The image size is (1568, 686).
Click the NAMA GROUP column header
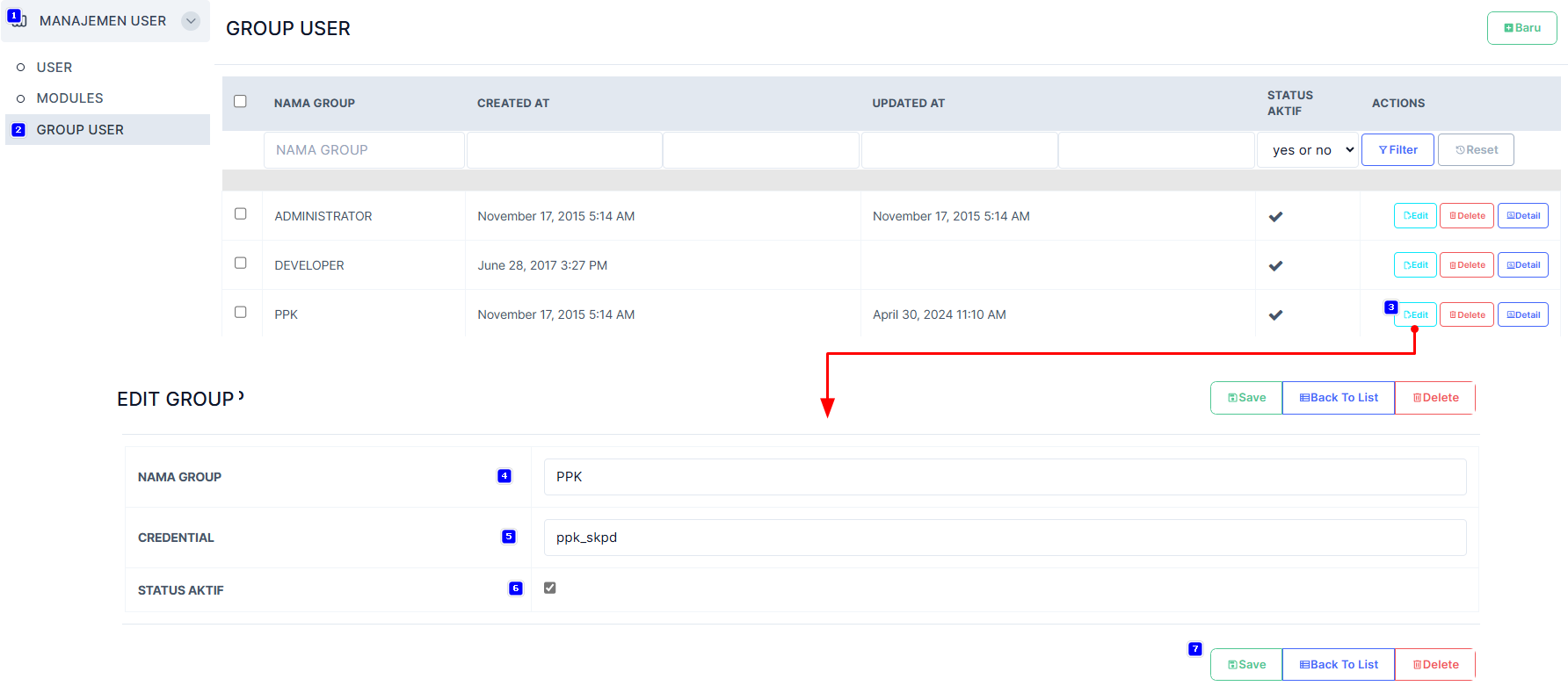[x=315, y=104]
